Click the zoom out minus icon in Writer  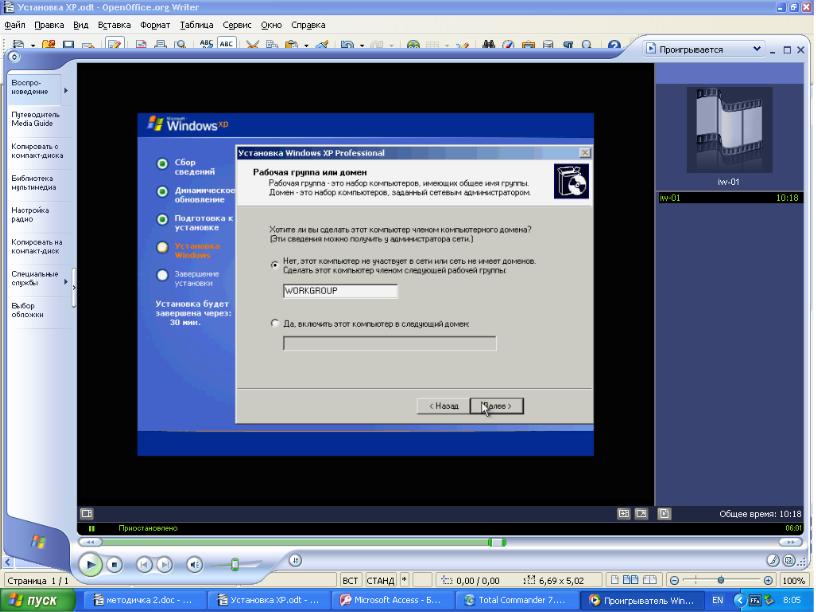pos(674,580)
